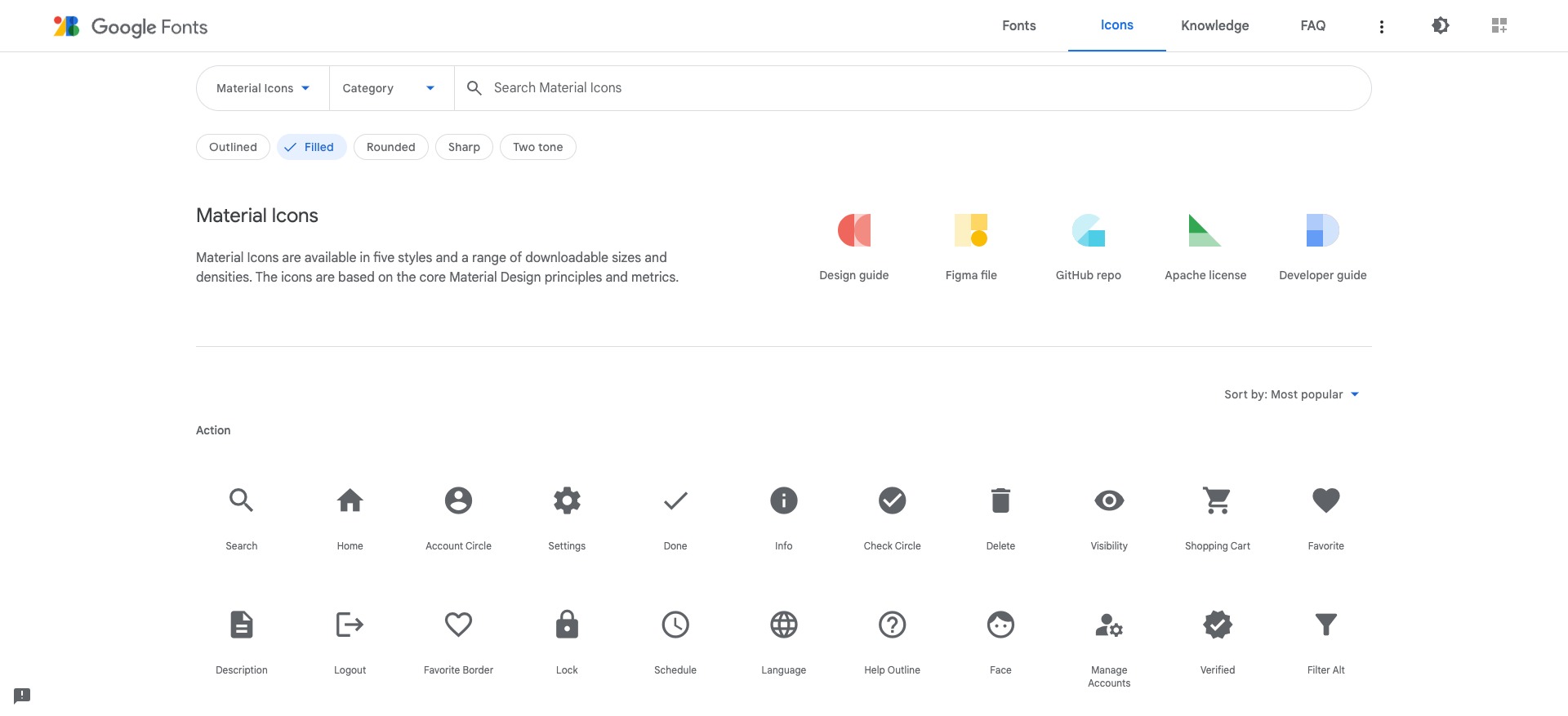Switch to the Fonts tab
The image size is (1568, 716).
1019,26
